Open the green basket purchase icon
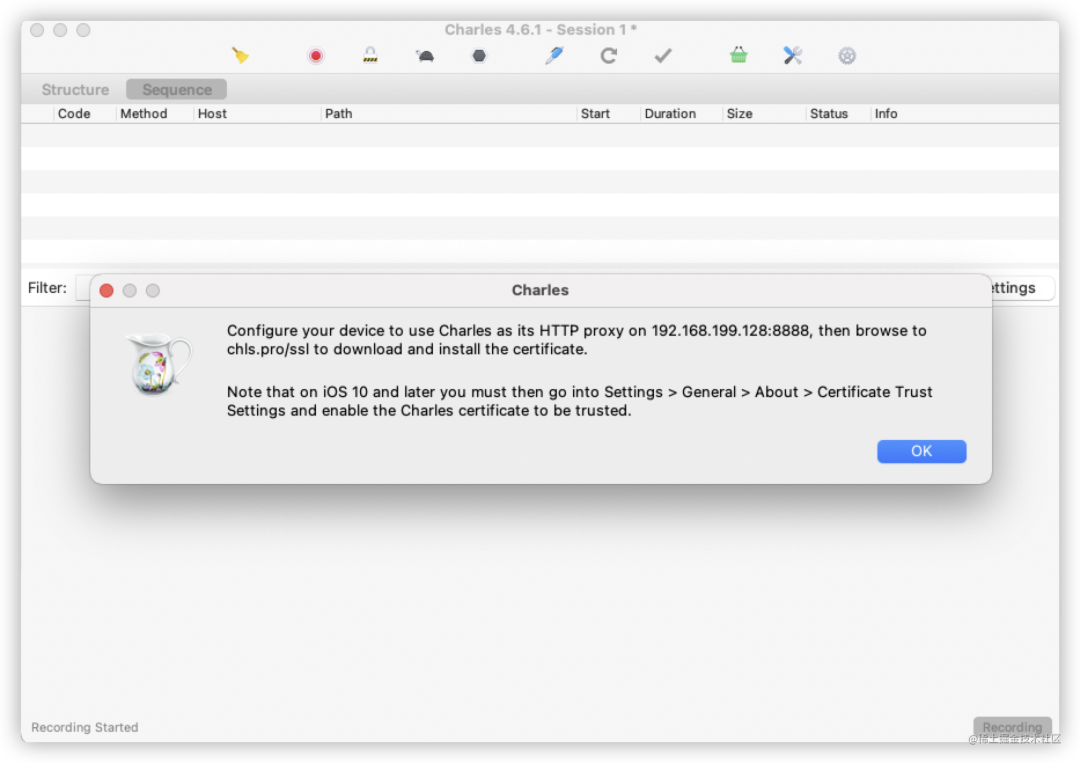 [738, 55]
